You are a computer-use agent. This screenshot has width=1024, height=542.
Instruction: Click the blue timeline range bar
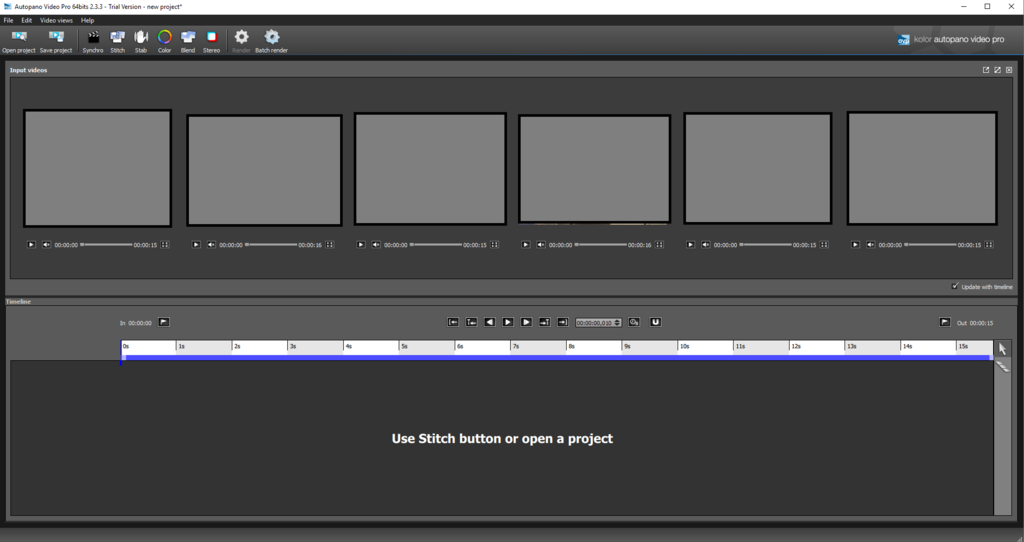[557, 358]
